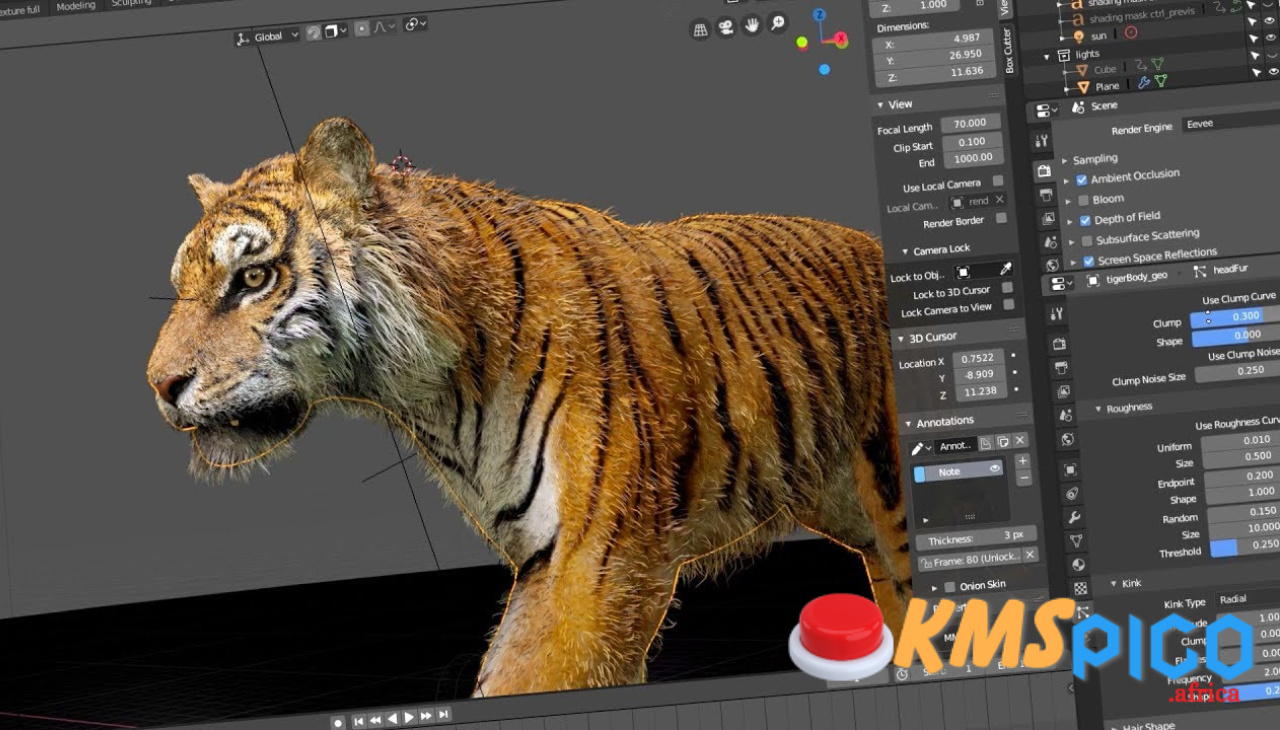This screenshot has width=1280, height=730.
Task: Enable the Use Local Camera checkbox
Action: coord(997,181)
